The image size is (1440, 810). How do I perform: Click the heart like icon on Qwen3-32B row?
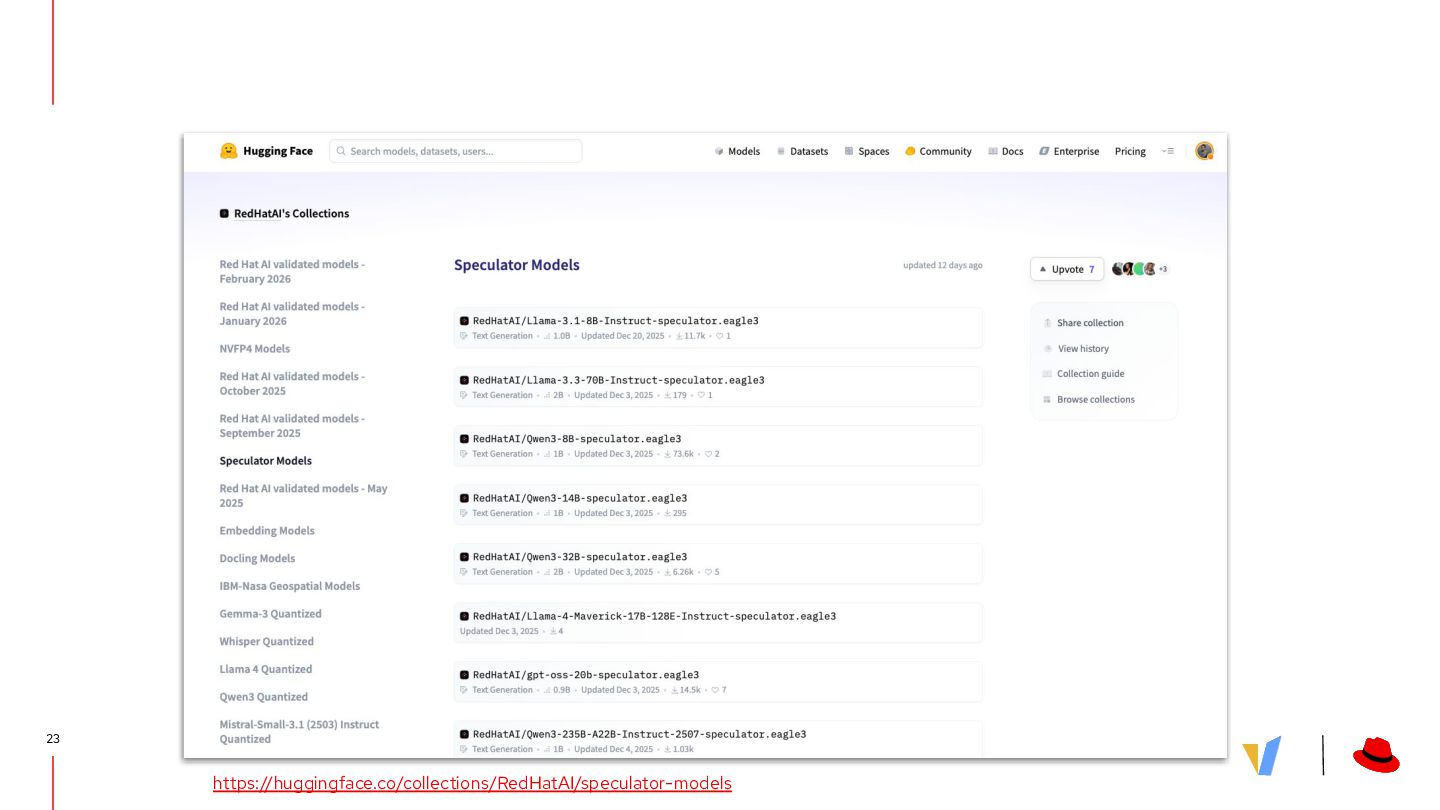point(709,572)
